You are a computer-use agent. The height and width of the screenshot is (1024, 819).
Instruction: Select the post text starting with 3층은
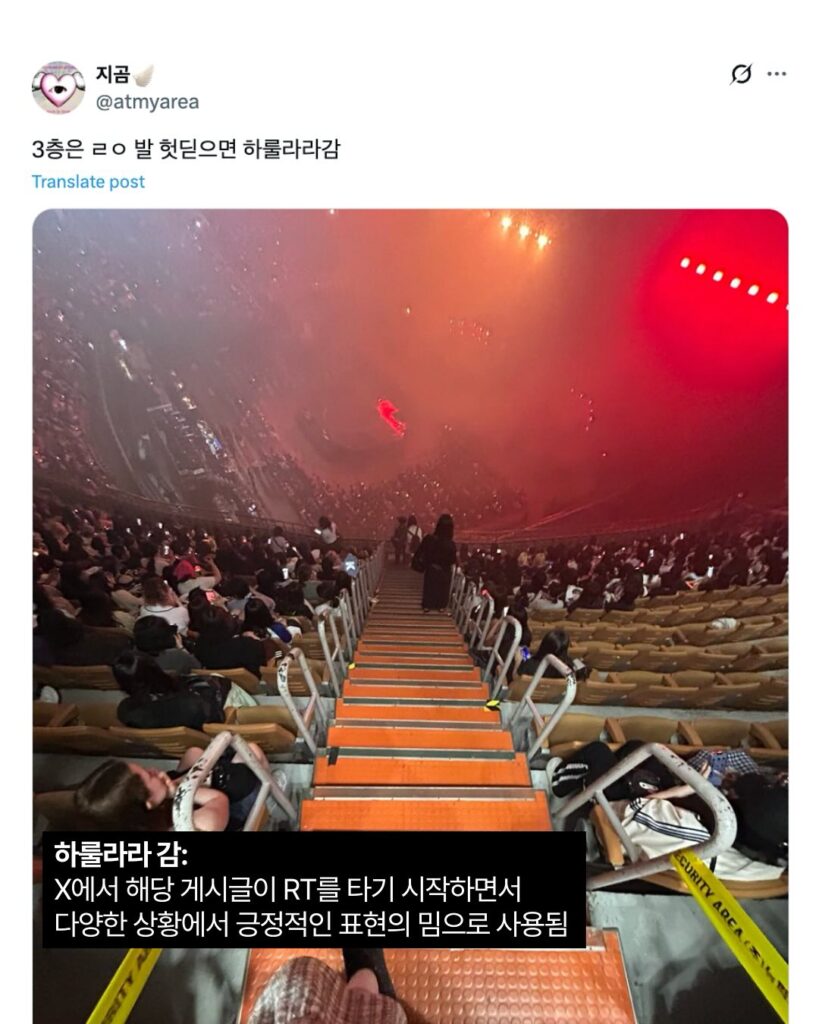tap(186, 149)
